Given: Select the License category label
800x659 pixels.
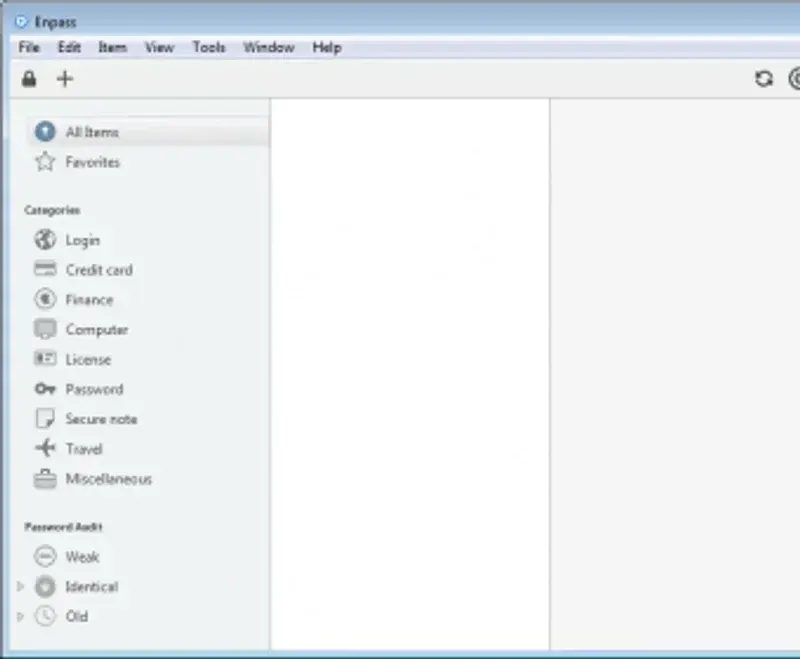Looking at the screenshot, I should [x=88, y=360].
